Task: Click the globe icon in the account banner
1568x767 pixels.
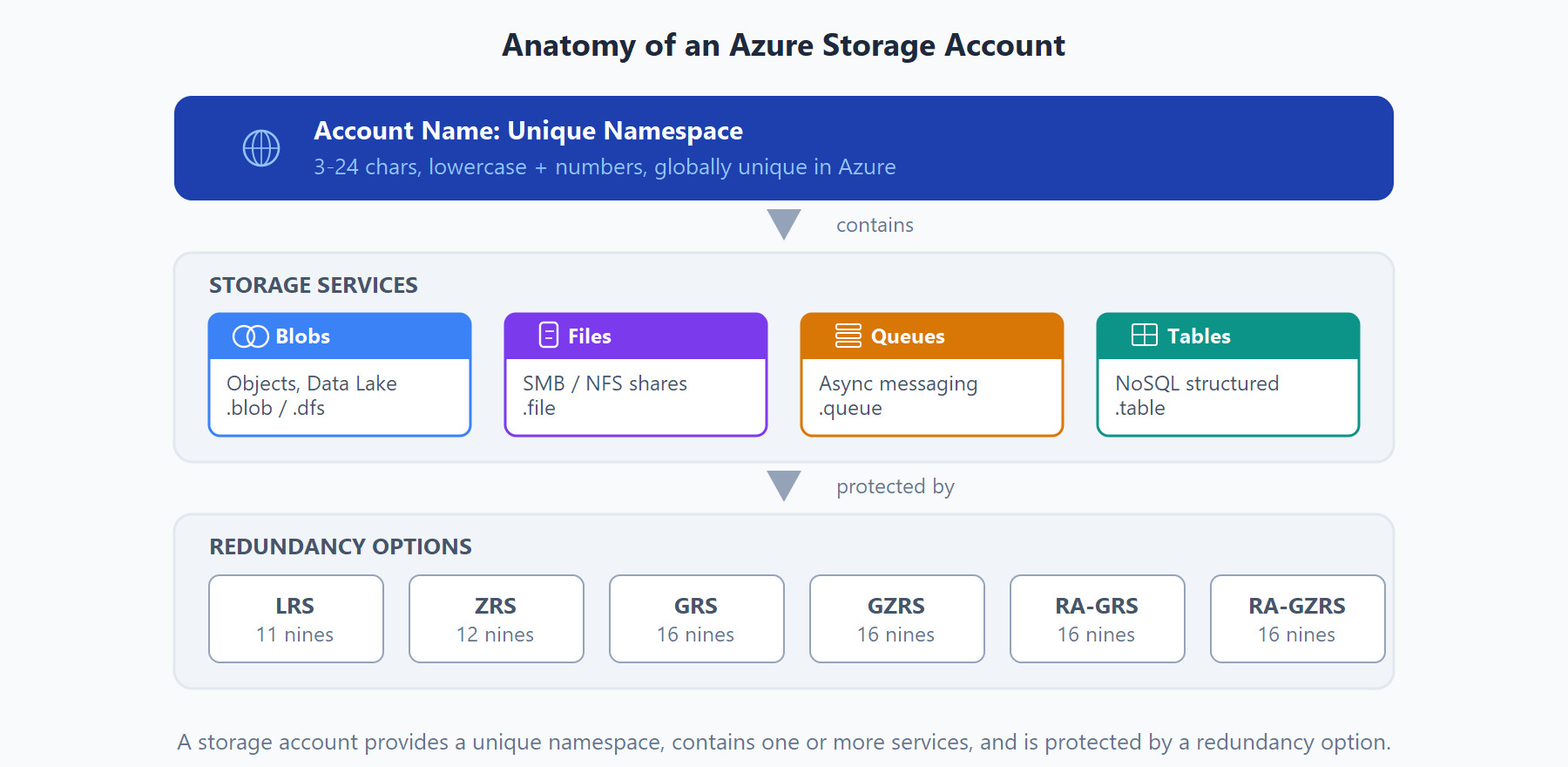Action: (x=261, y=148)
